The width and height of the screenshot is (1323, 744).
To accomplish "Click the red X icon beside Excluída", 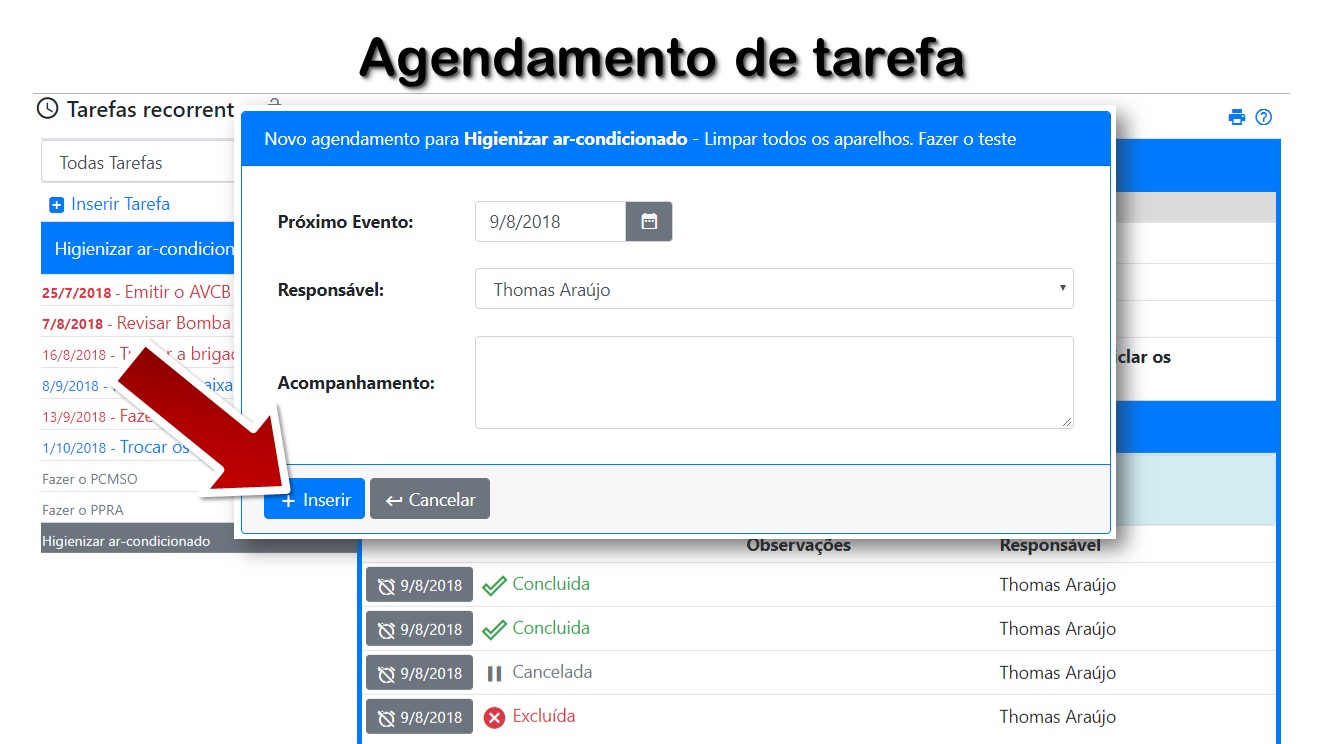I will click(494, 717).
